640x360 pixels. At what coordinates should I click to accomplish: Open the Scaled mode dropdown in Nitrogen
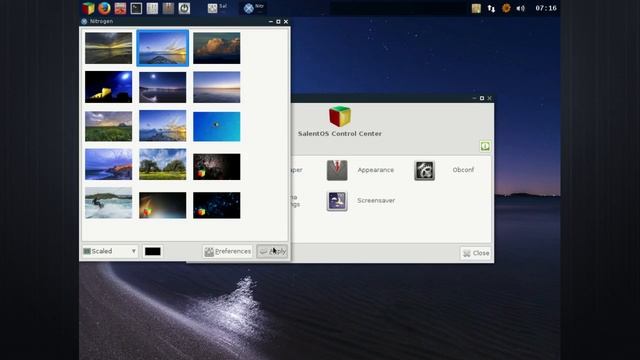click(110, 251)
